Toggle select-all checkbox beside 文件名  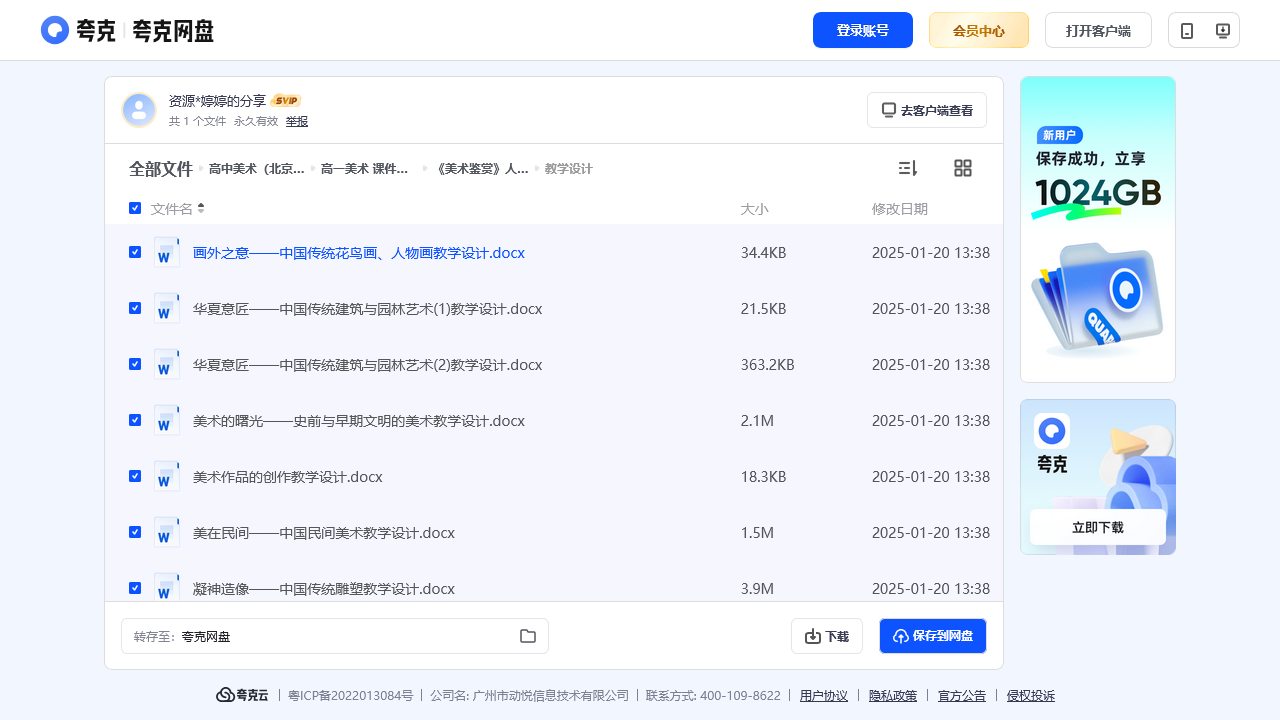(135, 208)
